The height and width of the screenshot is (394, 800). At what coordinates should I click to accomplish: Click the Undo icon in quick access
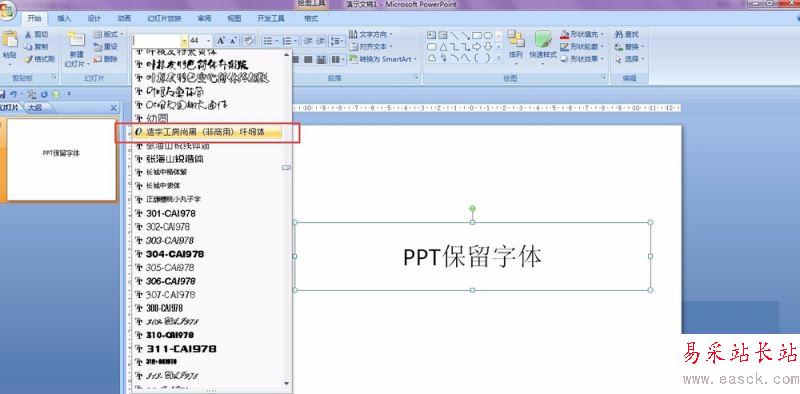[14, 94]
